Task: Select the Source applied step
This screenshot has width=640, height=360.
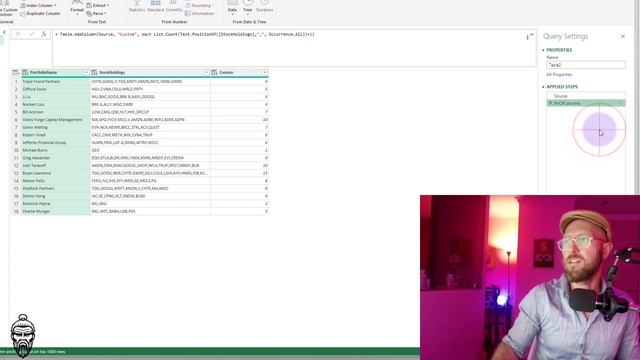Action: click(586, 96)
